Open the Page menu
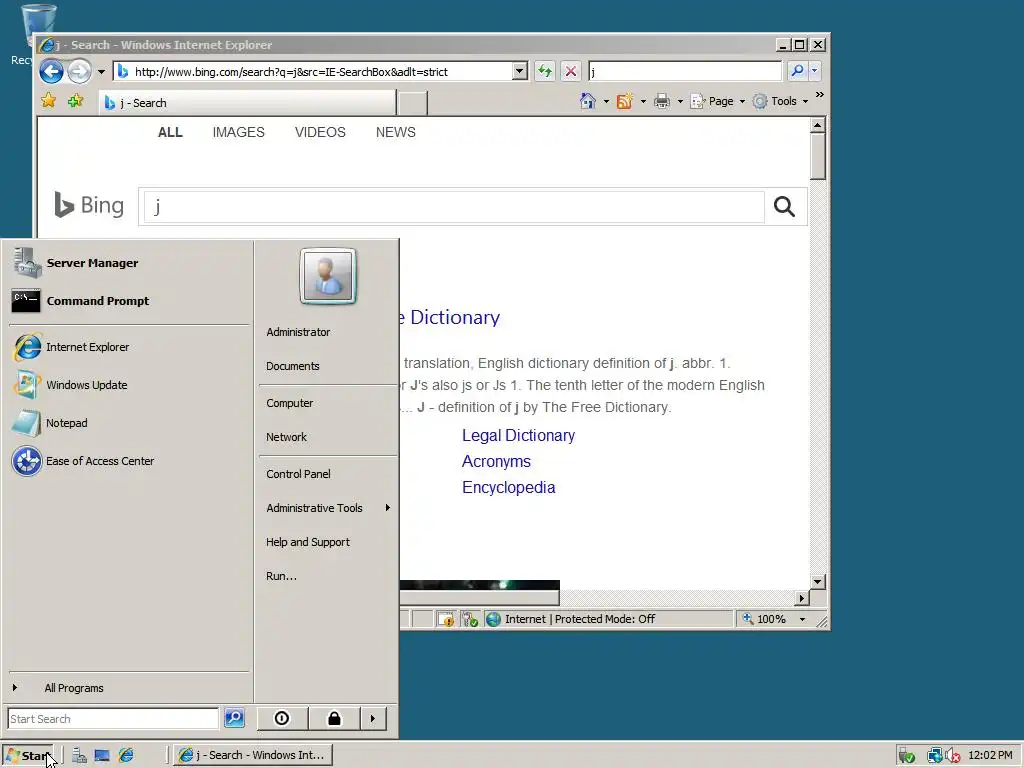This screenshot has width=1024, height=768. click(718, 101)
